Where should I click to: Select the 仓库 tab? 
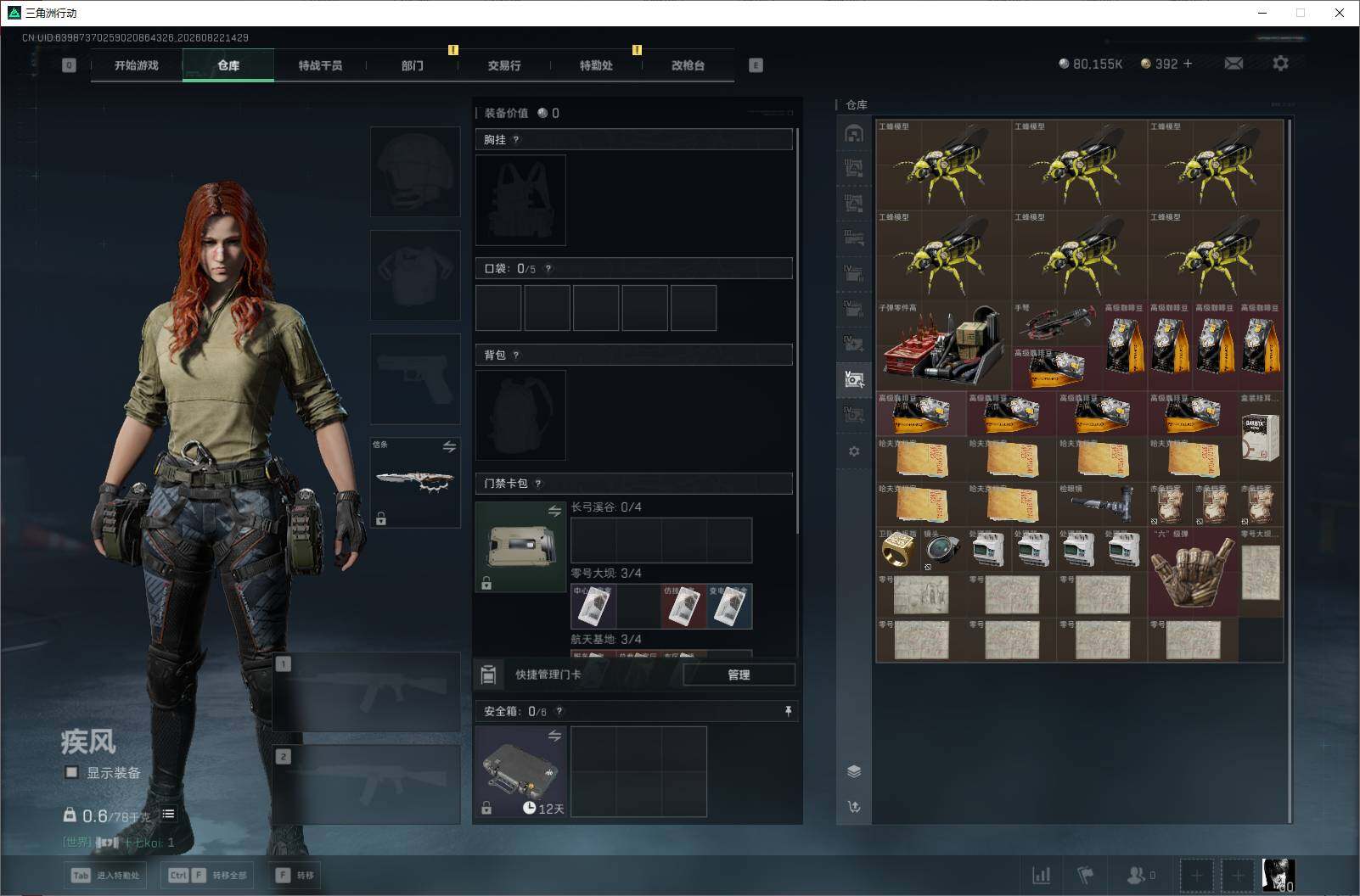coord(228,65)
